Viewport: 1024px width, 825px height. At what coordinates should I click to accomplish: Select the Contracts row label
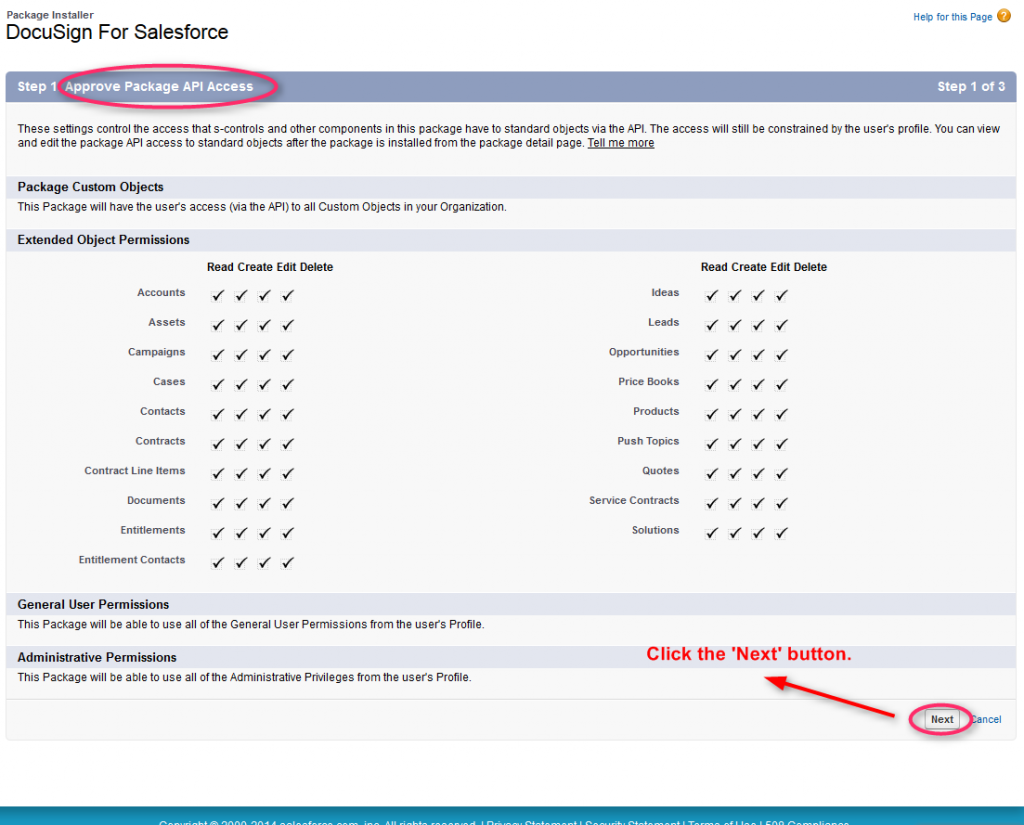tap(160, 441)
